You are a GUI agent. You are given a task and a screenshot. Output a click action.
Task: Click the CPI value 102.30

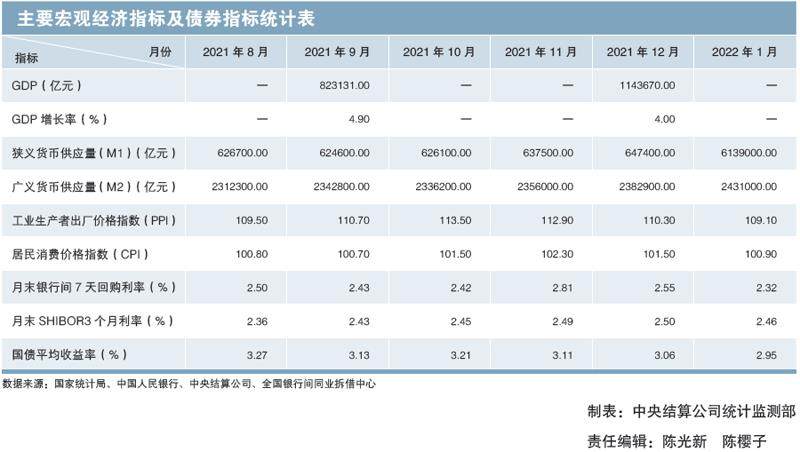click(x=540, y=255)
